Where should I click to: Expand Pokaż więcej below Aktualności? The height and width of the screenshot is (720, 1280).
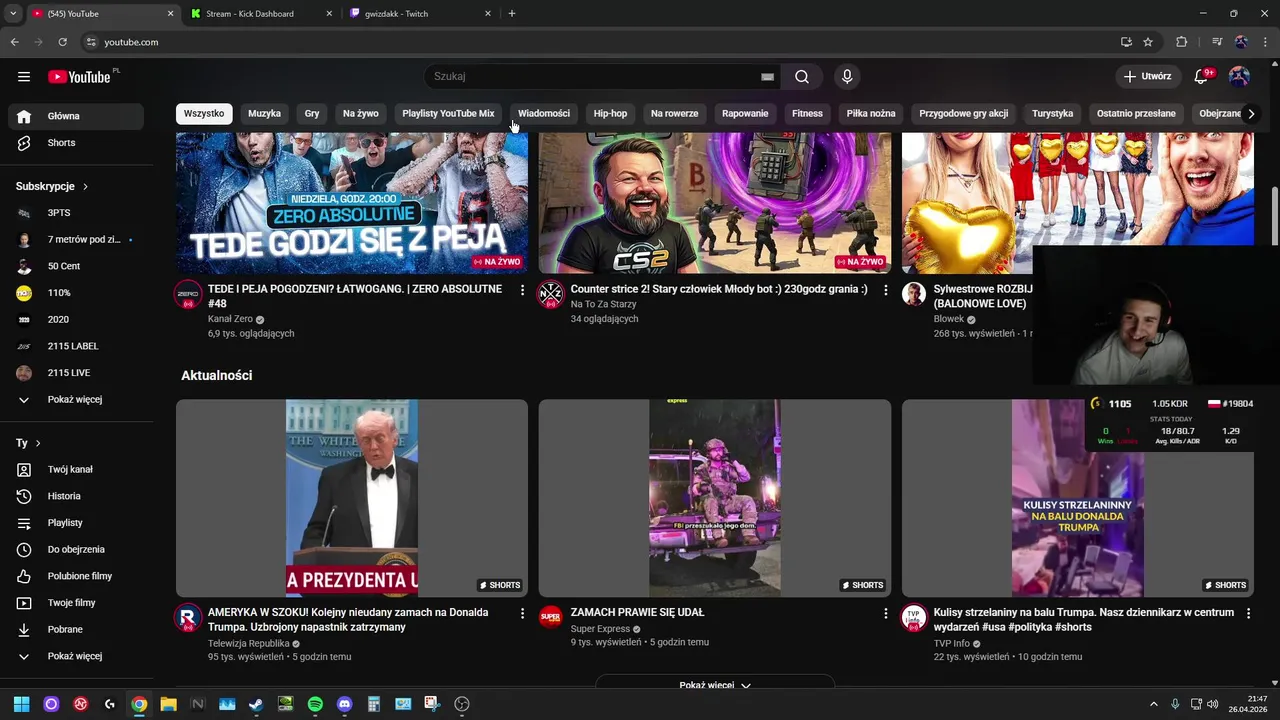pyautogui.click(x=714, y=685)
